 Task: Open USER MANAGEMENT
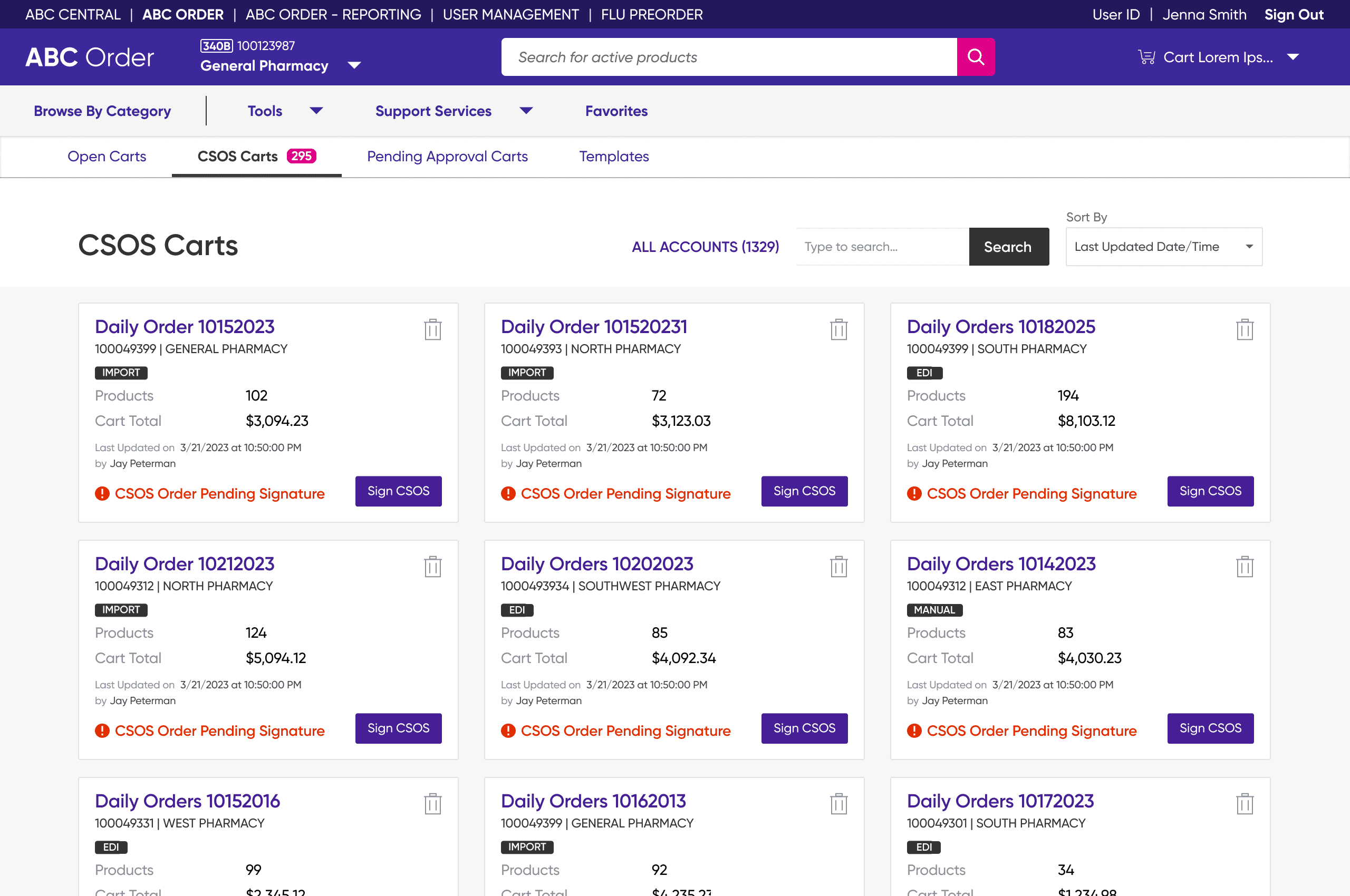[x=510, y=14]
